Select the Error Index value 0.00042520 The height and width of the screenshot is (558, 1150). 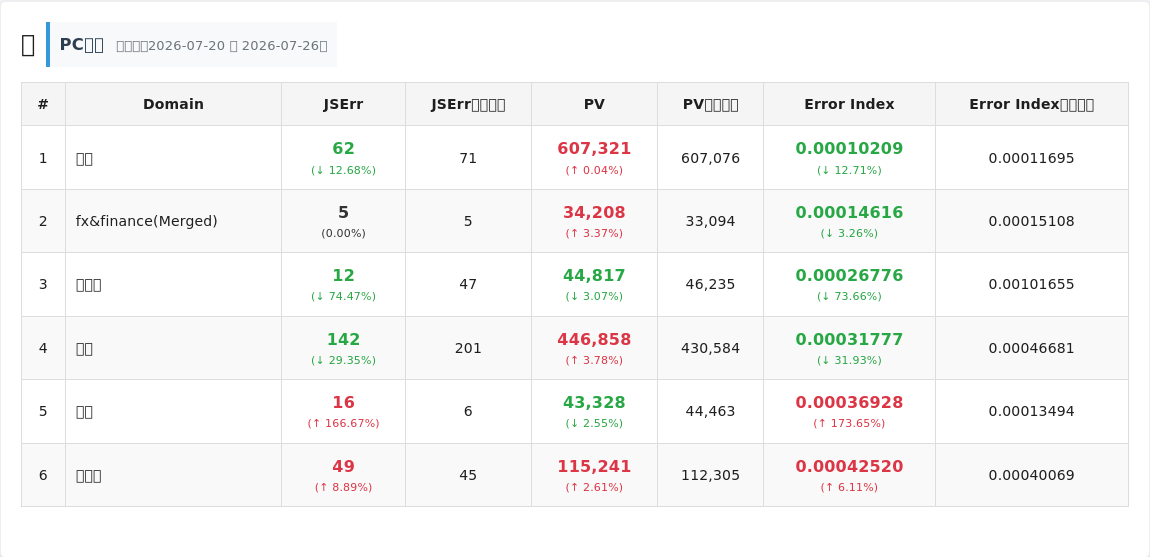click(x=849, y=467)
